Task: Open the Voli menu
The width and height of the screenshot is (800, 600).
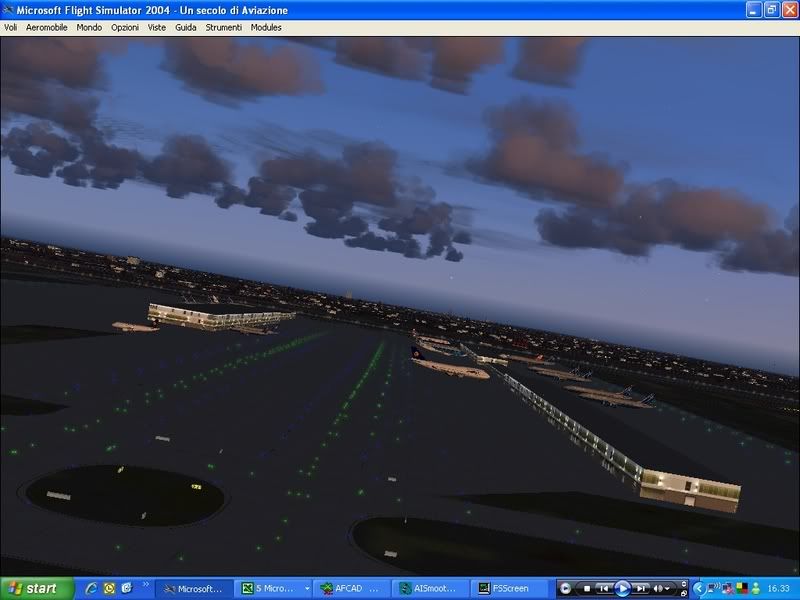Action: (10, 28)
